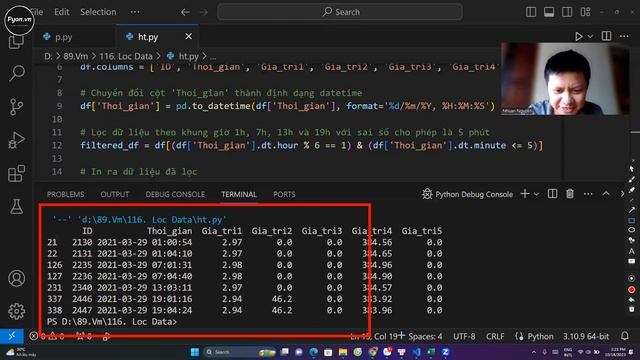Select the text A annotation tool
Screen dimensions: 640x360
tap(631, 251)
